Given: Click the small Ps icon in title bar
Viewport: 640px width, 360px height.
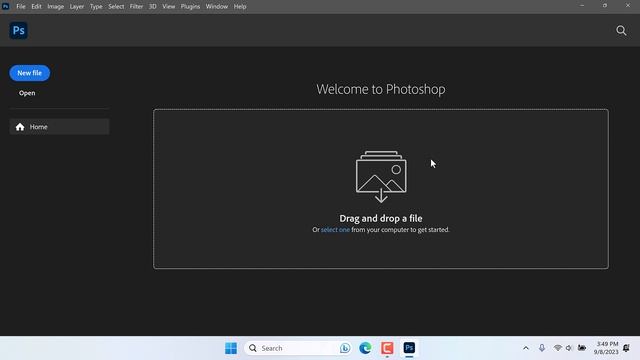Looking at the screenshot, I should click(x=5, y=6).
